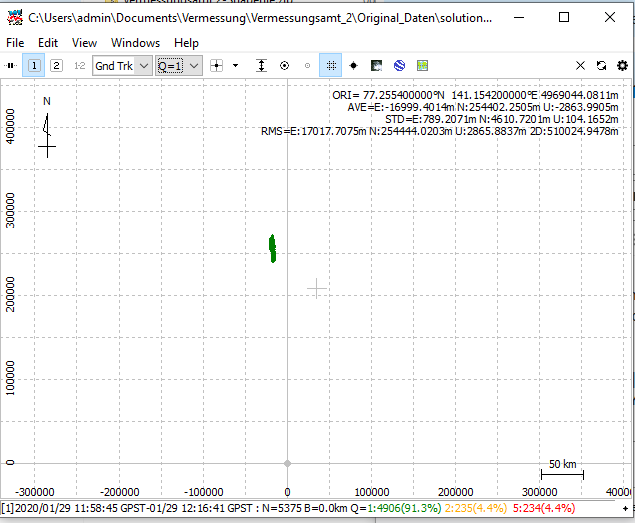Click the reload data icon
Image resolution: width=635 pixels, height=523 pixels.
[x=601, y=66]
